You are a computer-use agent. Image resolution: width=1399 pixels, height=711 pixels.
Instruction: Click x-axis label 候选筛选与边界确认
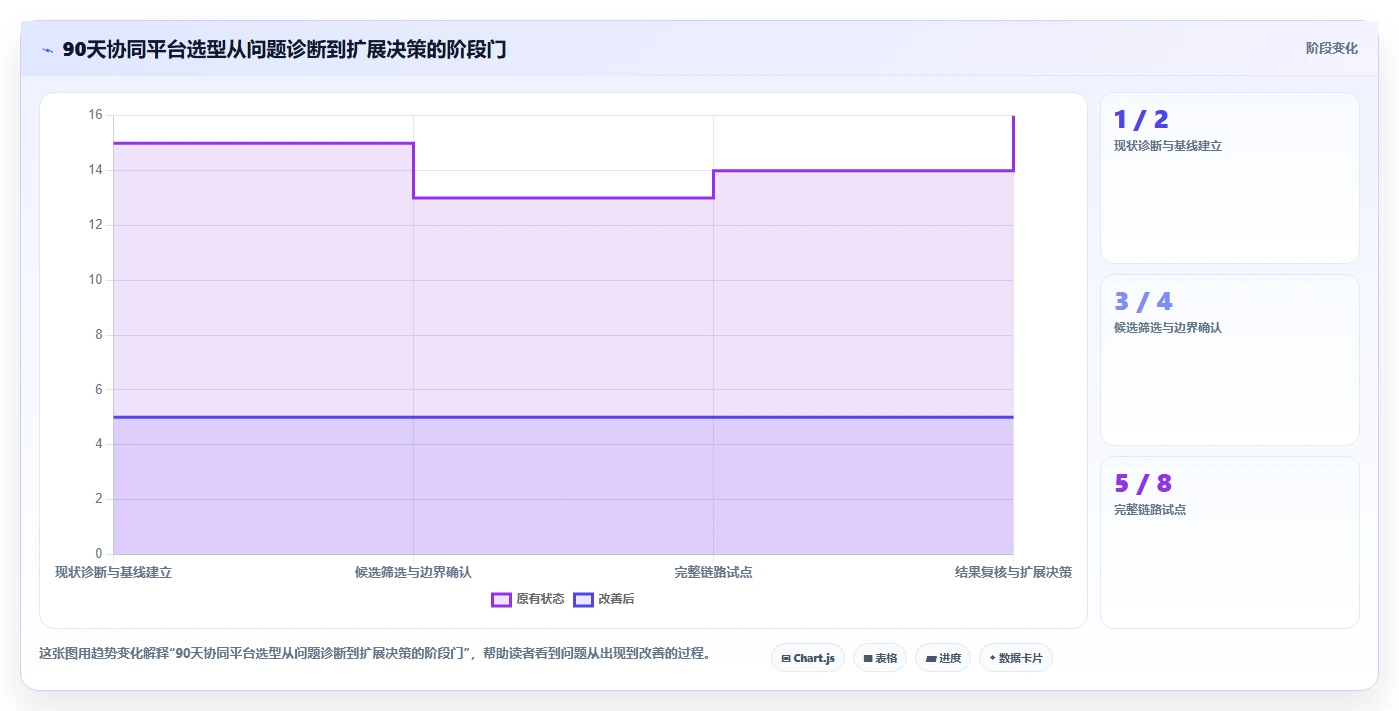pyautogui.click(x=413, y=572)
